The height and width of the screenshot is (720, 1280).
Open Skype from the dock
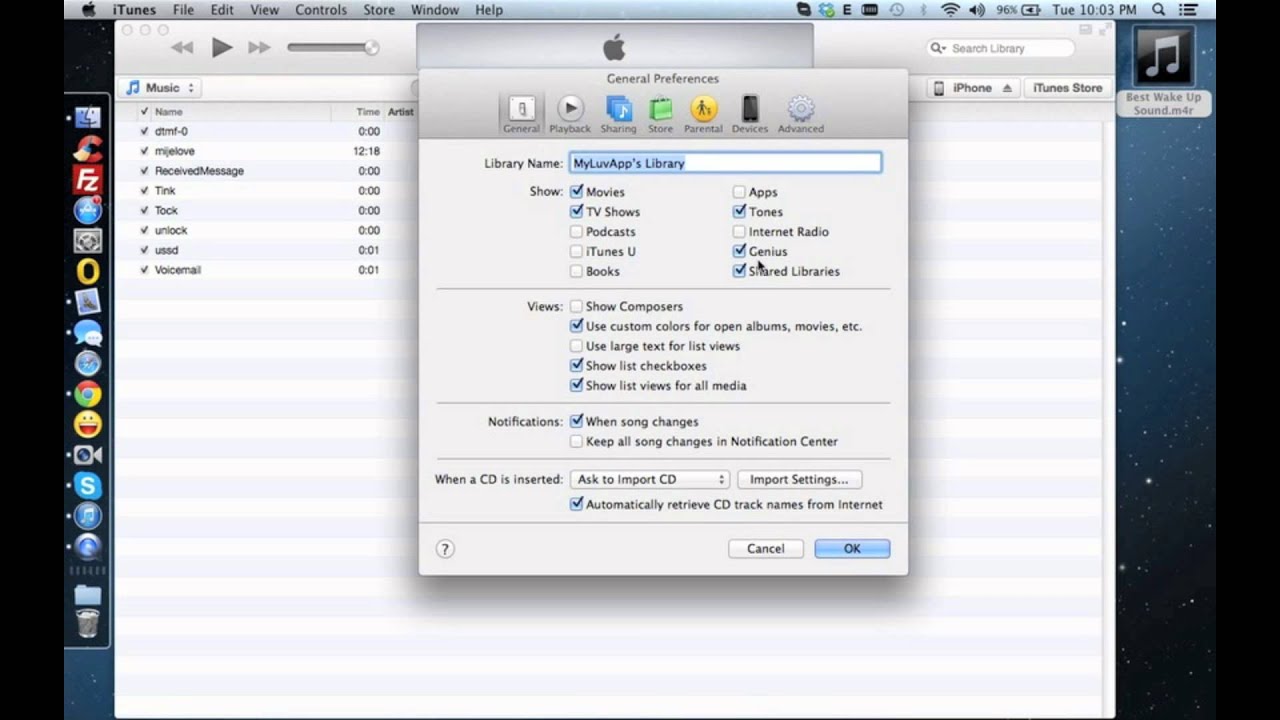tap(88, 486)
